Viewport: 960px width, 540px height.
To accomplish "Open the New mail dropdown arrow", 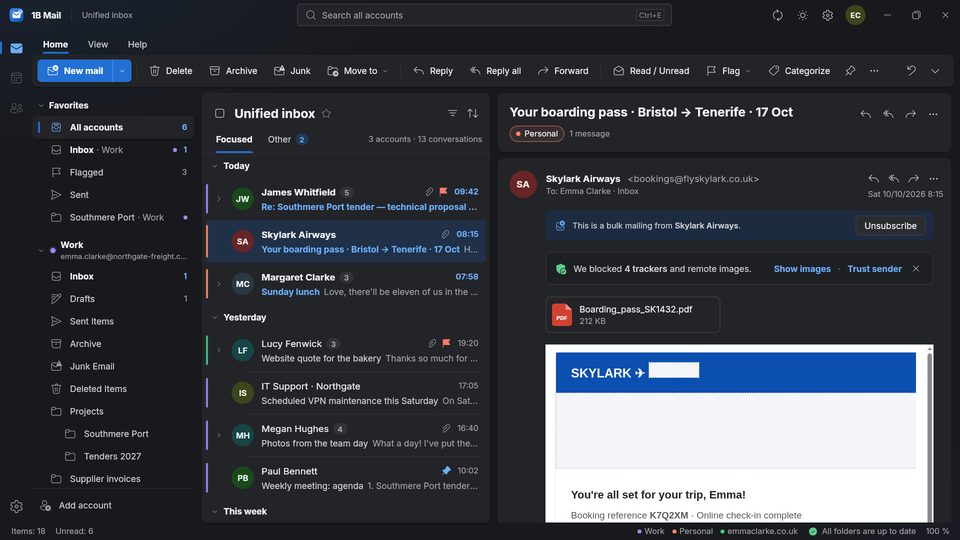I will [x=122, y=71].
